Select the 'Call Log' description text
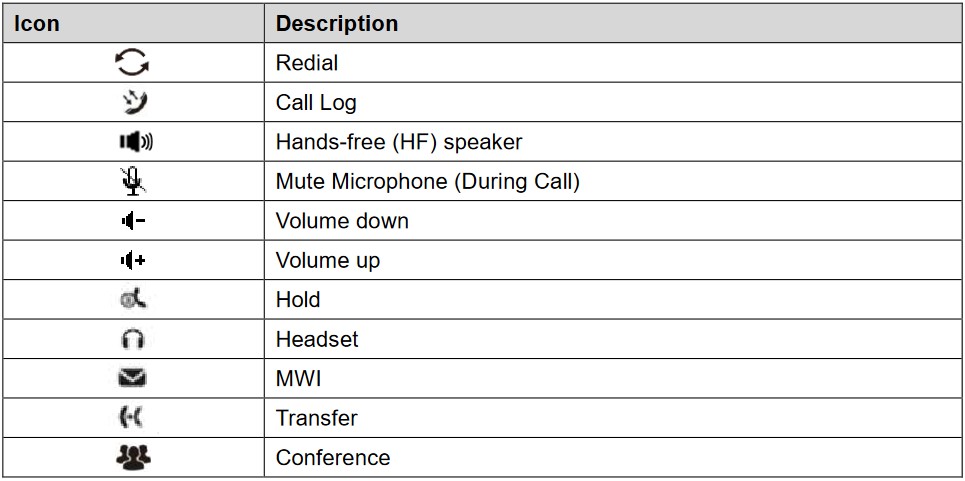 pyautogui.click(x=316, y=102)
